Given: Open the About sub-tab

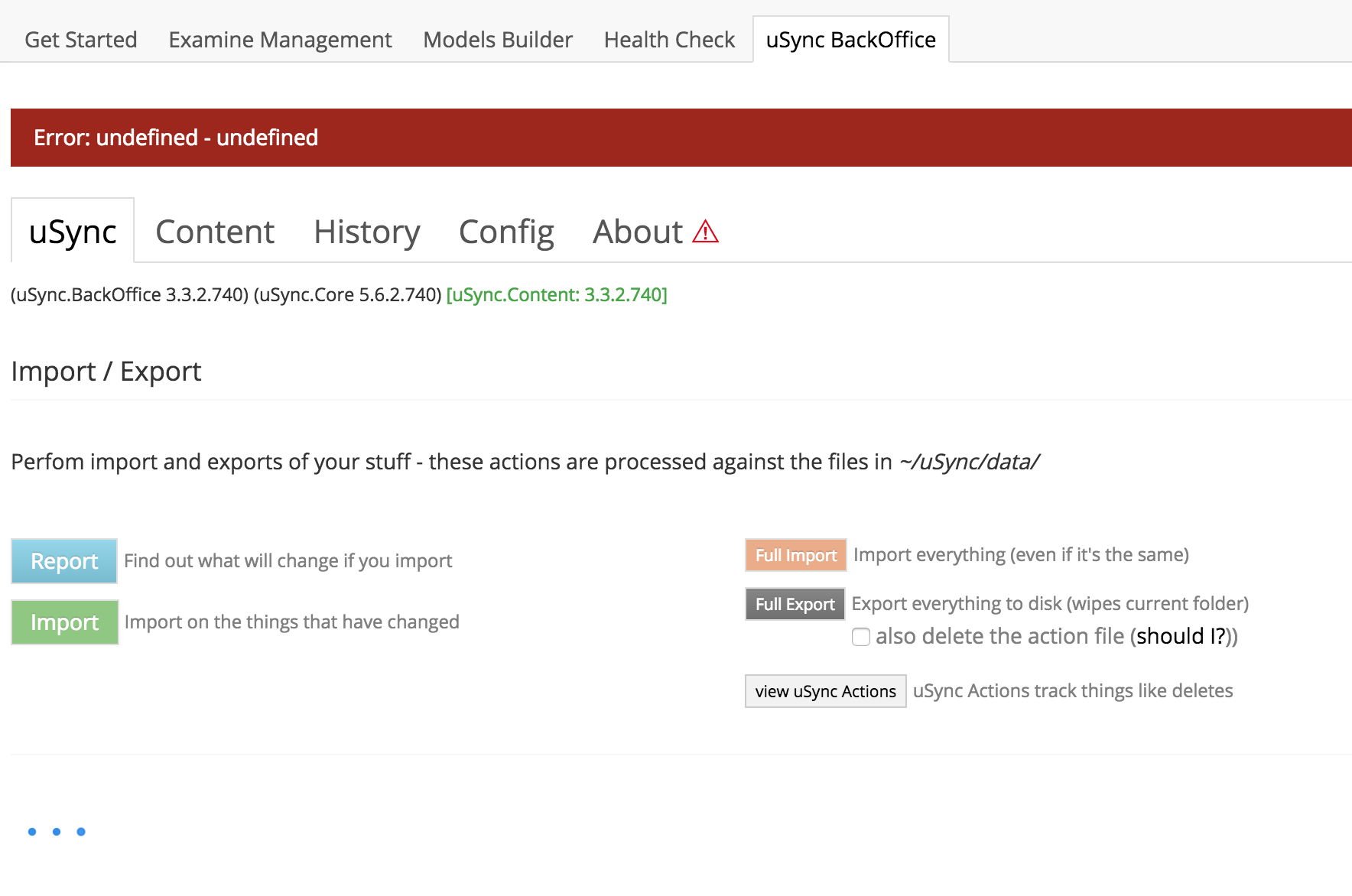Looking at the screenshot, I should (x=638, y=232).
